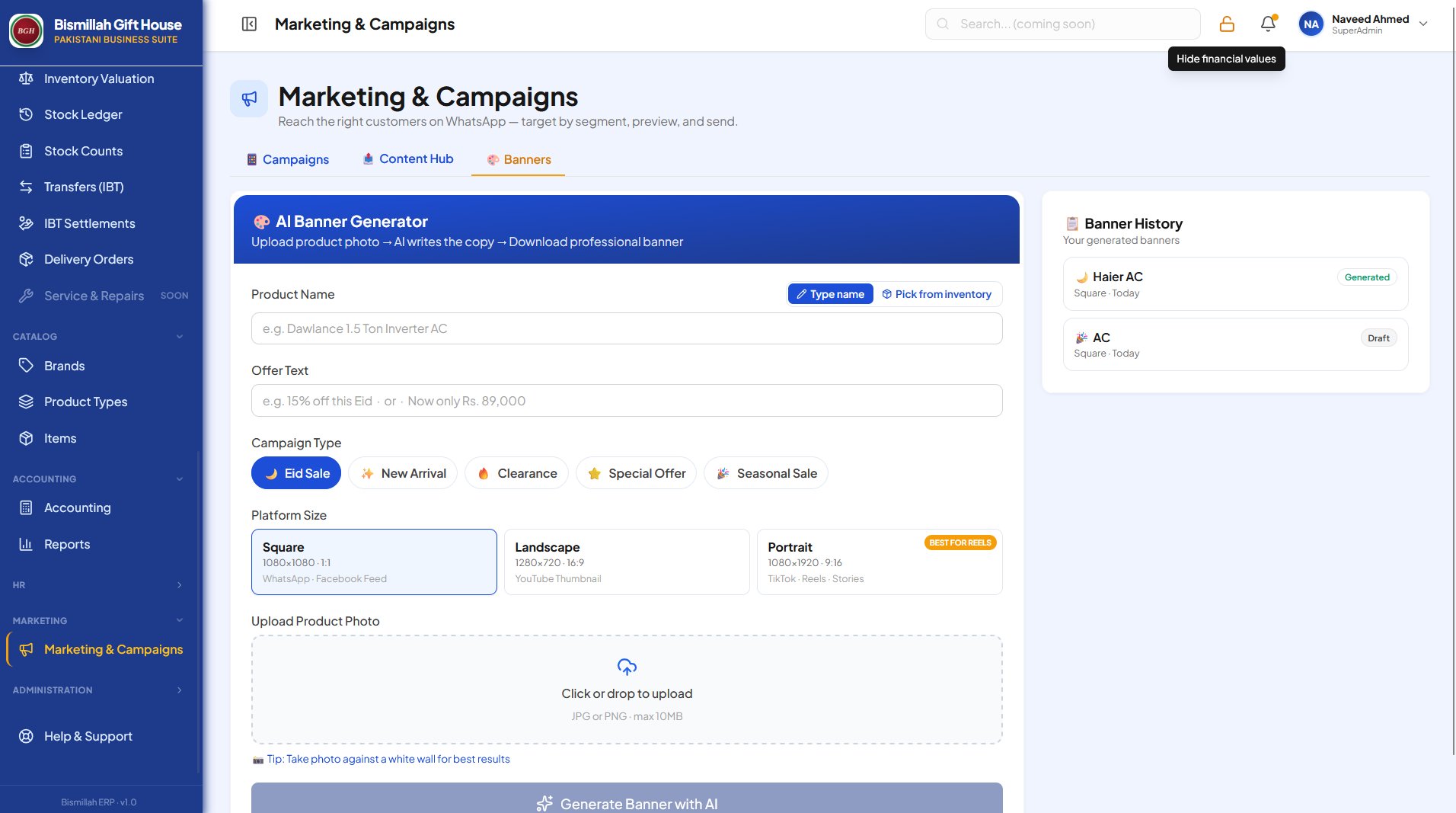Choose Eid Sale campaign type
This screenshot has height=813, width=1456.
296,473
